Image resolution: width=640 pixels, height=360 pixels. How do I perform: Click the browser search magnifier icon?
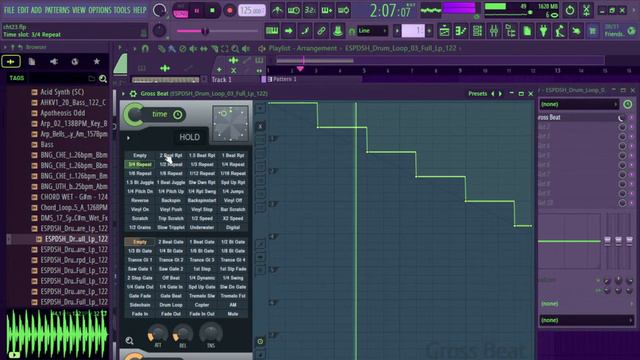pos(103,78)
